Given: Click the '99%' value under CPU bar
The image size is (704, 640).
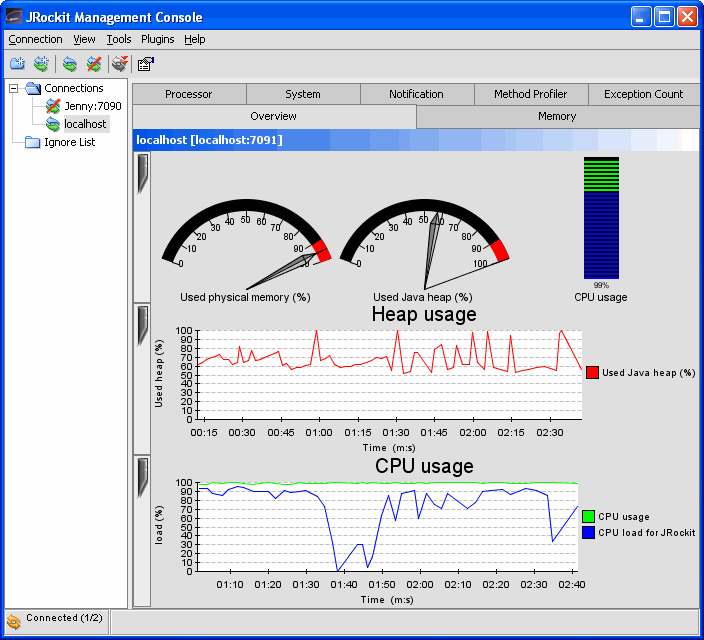Looking at the screenshot, I should click(601, 285).
